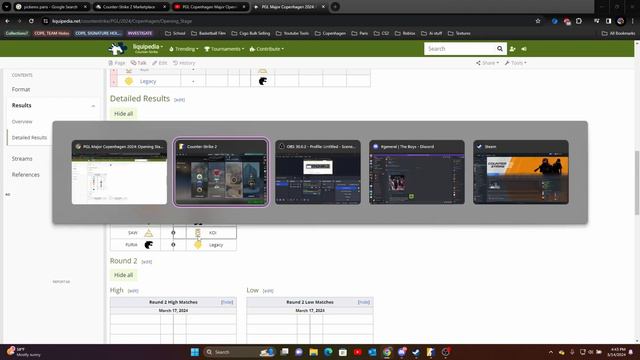Open Steam from the taskbar
Screen dimensions: 640x360
click(416, 352)
